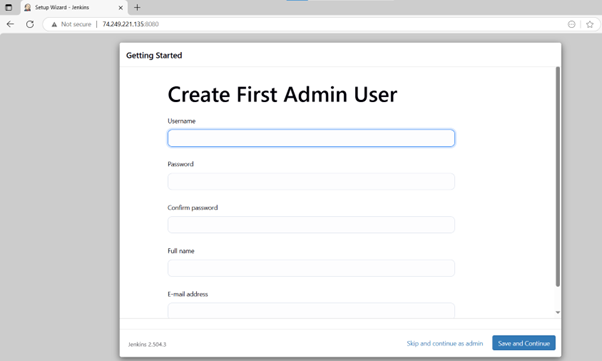Viewport: 602px width, 361px height.
Task: Focus the Full name input field
Action: coord(311,268)
